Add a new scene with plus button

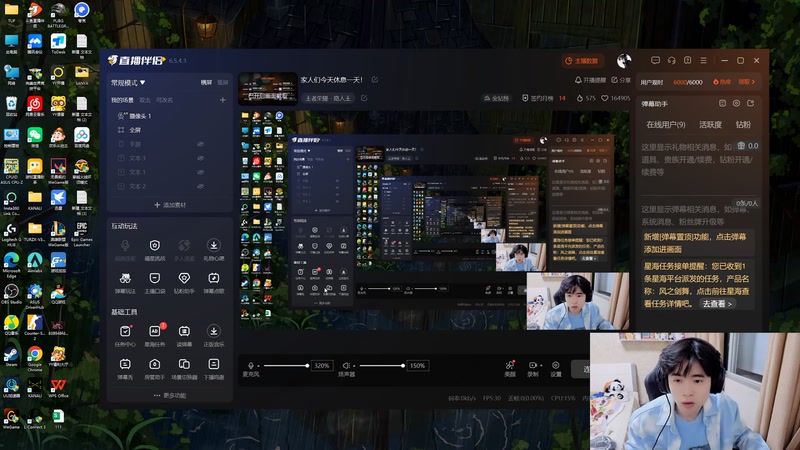222,100
